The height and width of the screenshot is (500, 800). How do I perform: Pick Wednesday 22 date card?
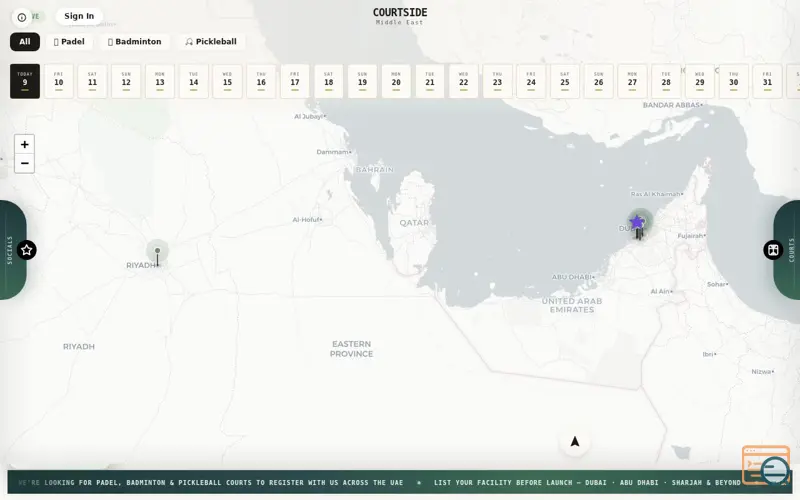(463, 81)
